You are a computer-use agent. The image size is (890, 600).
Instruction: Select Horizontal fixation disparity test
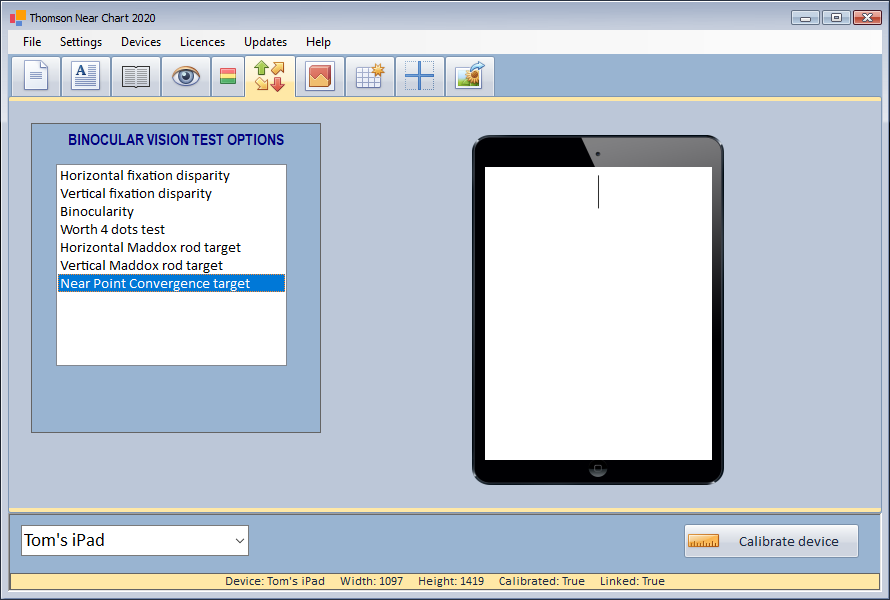pos(145,176)
